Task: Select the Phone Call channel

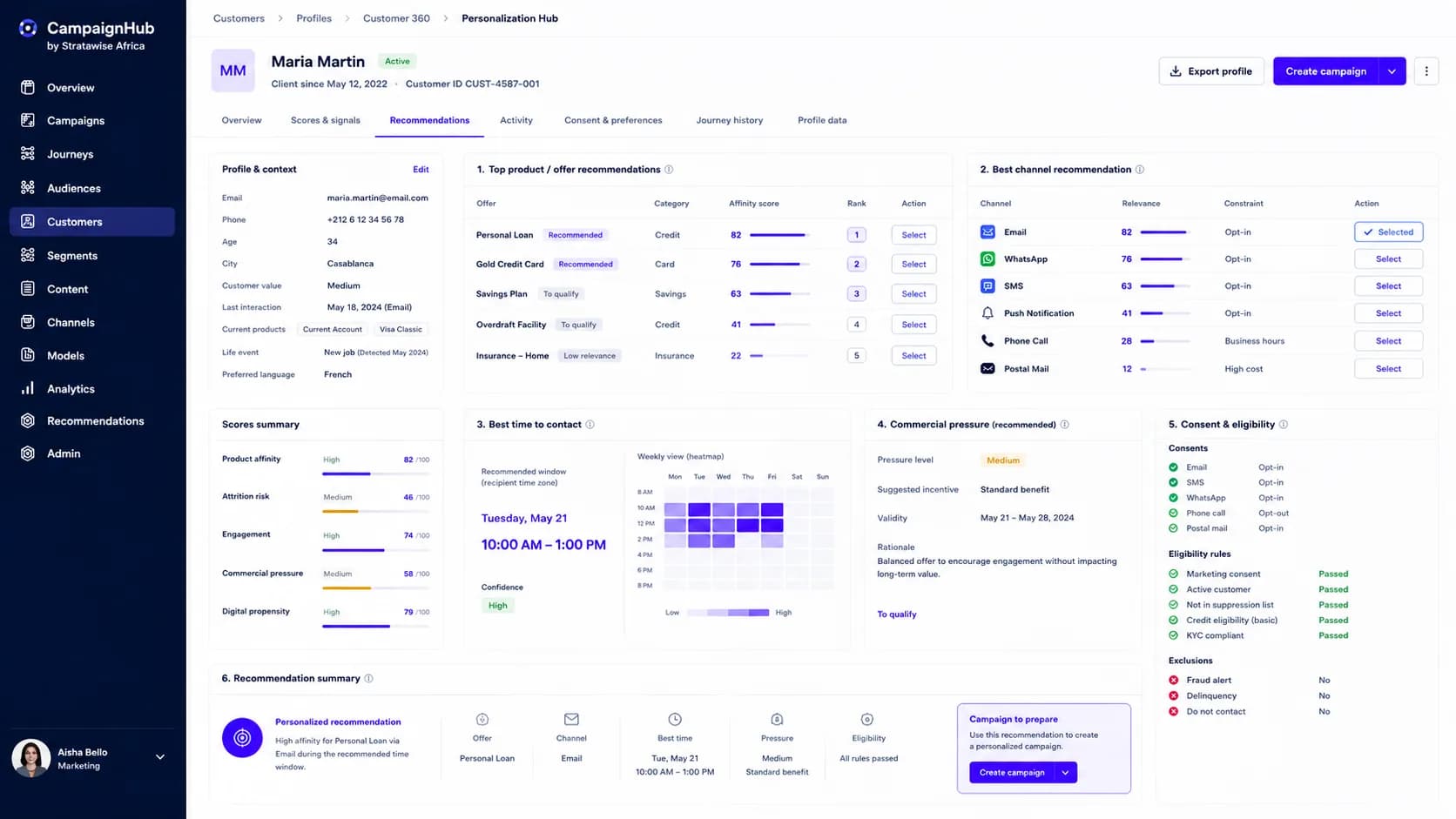Action: coord(1388,341)
